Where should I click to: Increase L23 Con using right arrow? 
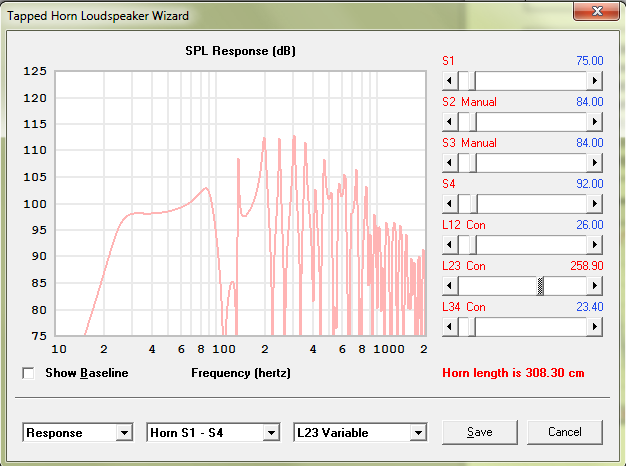(594, 286)
